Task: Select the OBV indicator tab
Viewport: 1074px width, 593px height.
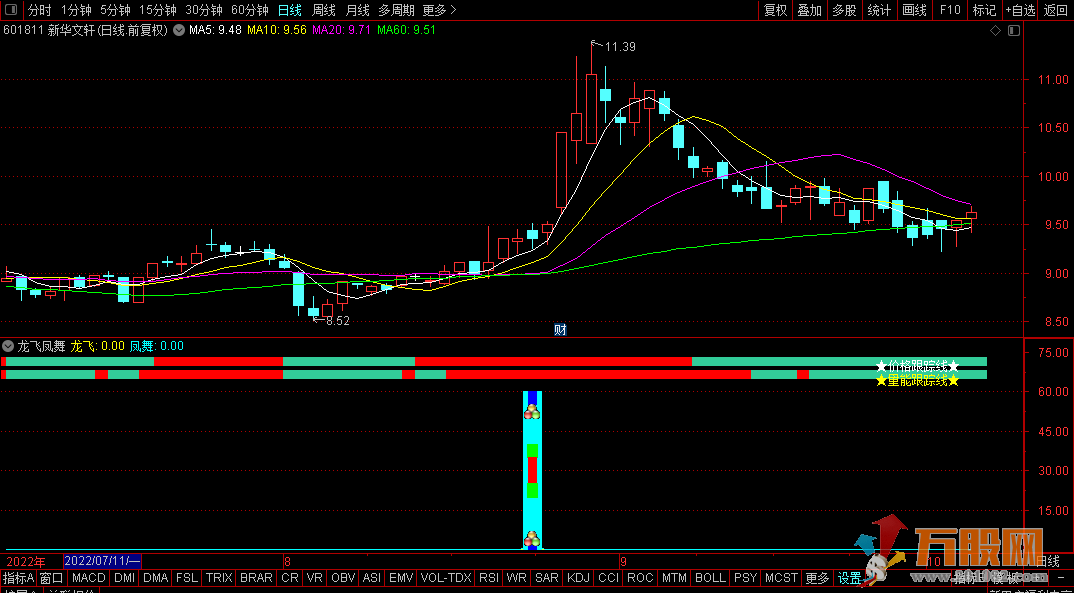Action: (344, 578)
